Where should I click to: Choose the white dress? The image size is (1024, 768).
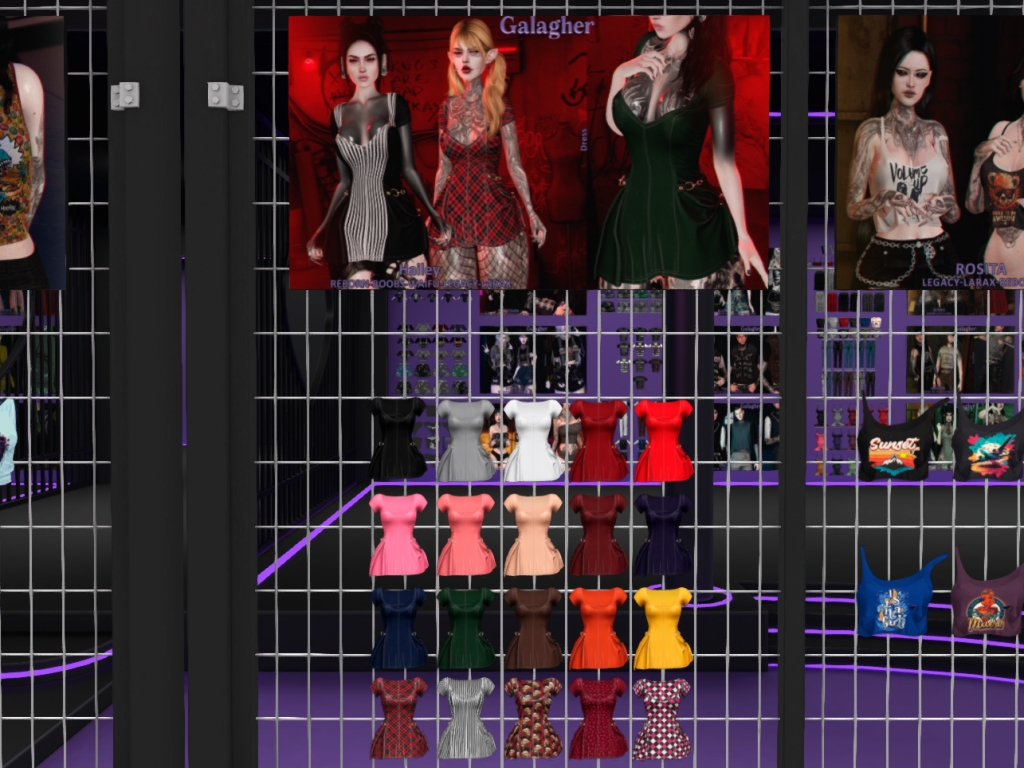[533, 440]
